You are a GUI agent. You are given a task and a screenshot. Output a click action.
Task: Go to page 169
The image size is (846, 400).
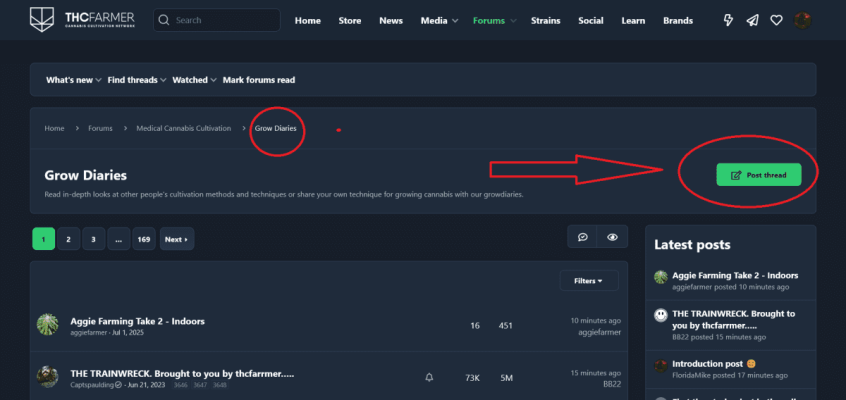[x=144, y=239]
